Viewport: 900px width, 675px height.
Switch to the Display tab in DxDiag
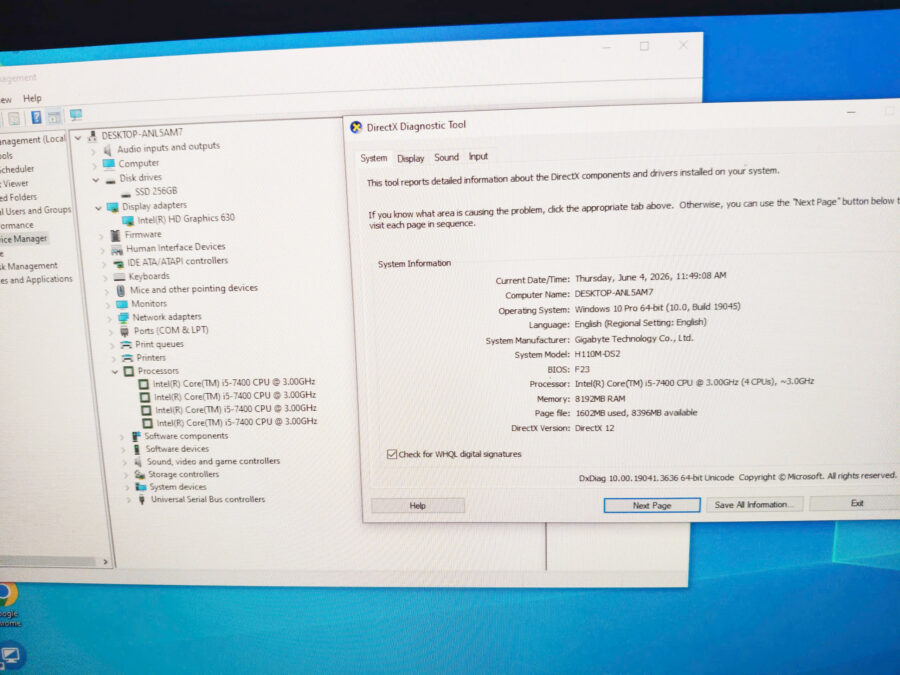coord(410,158)
